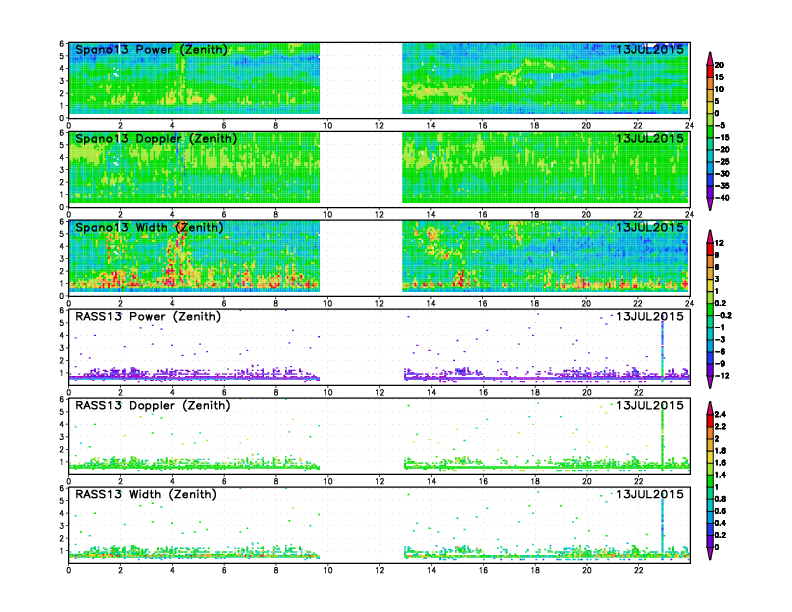Click the red top arrow of the lowest colorbar
This screenshot has height=612, width=792.
pos(710,405)
